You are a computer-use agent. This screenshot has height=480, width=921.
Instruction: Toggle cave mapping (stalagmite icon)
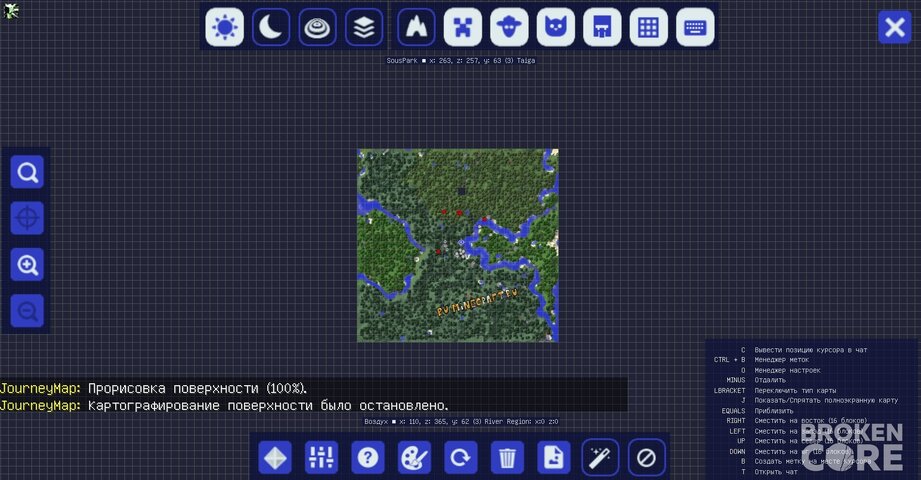click(416, 27)
